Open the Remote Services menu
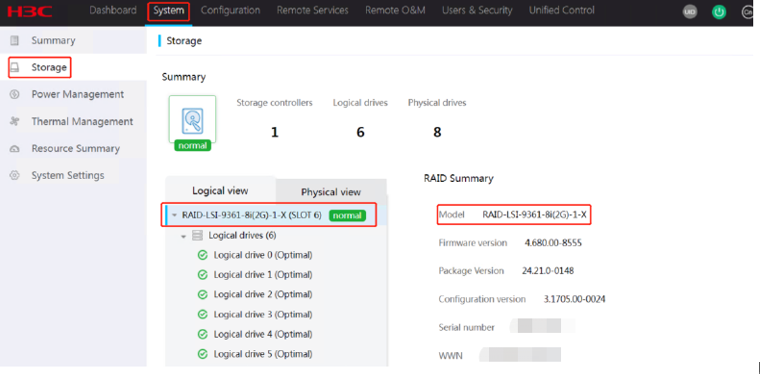This screenshot has width=760, height=374. 313,11
